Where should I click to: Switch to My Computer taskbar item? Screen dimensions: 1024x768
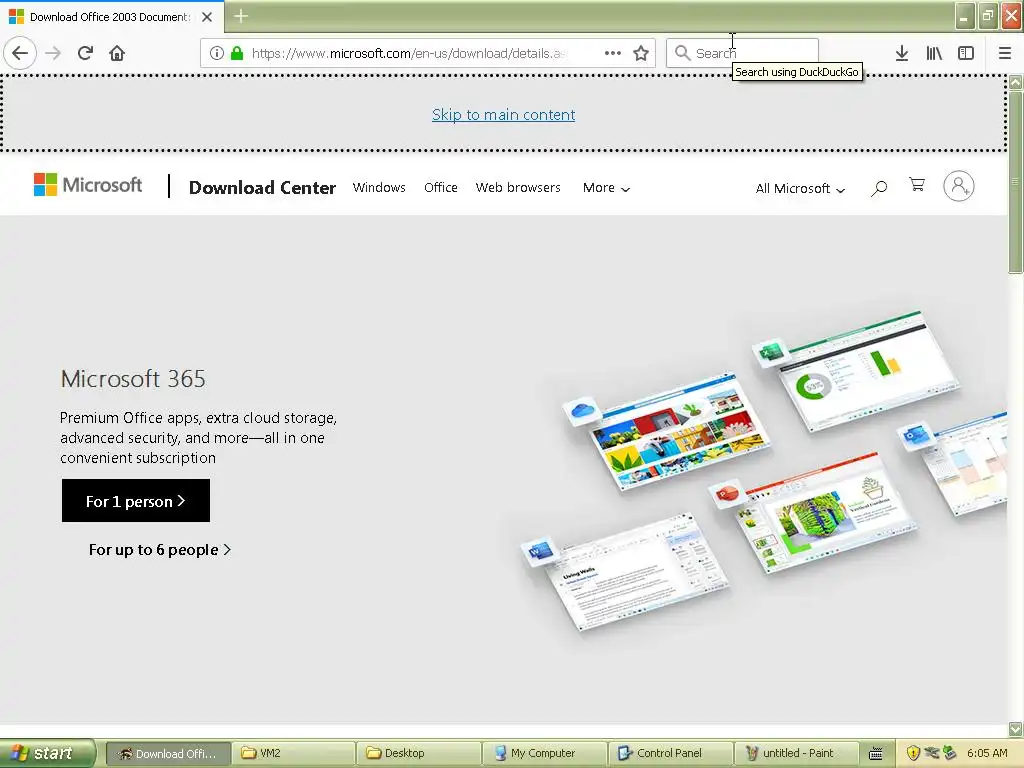tap(544, 754)
